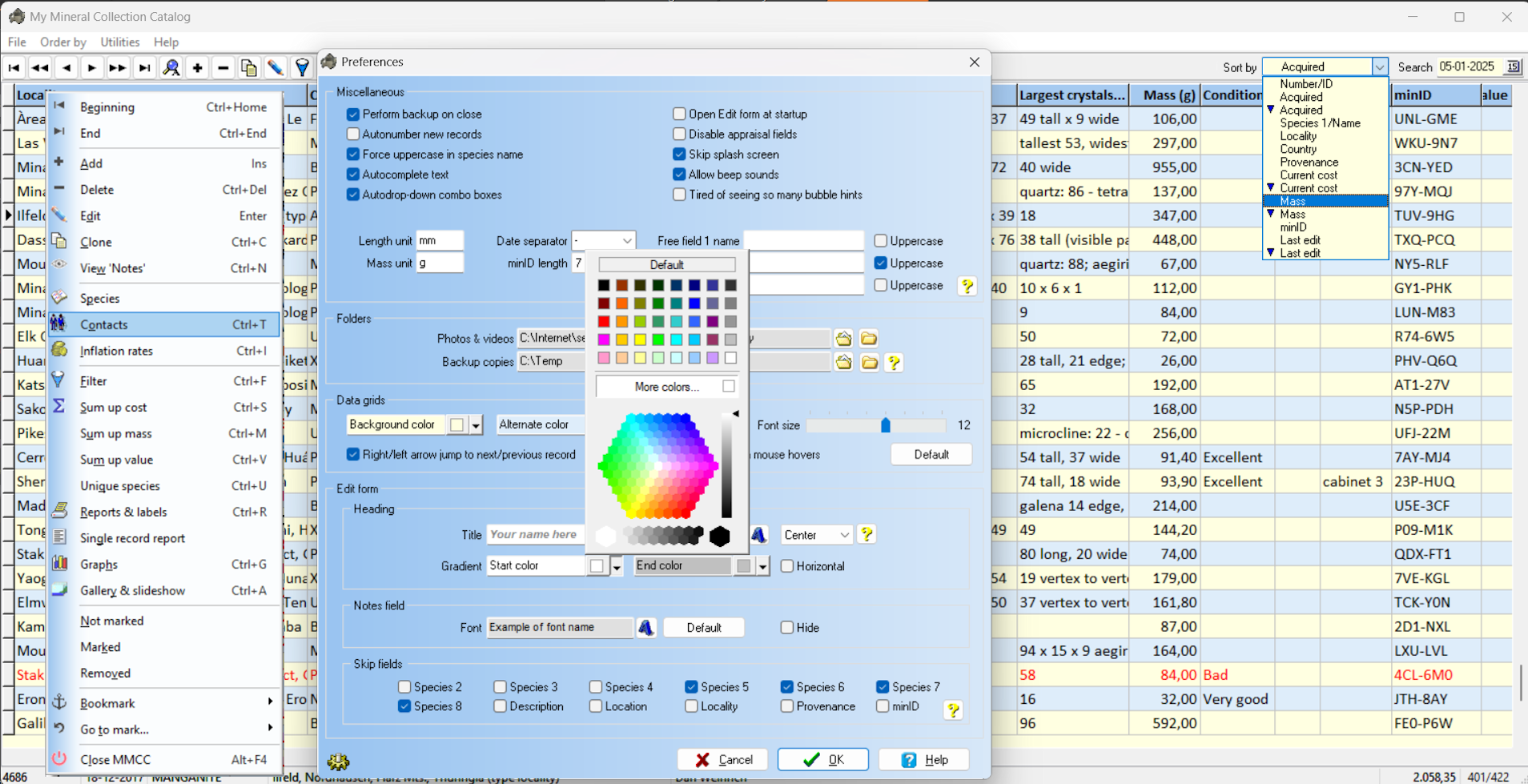Click the Skip fields help question mark
Image resolution: width=1528 pixels, height=784 pixels.
click(953, 710)
